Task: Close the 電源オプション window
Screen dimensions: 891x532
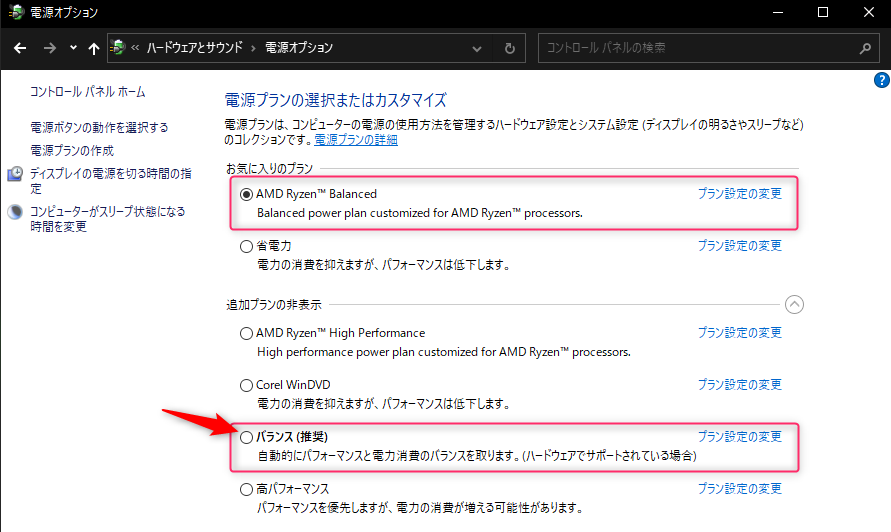Action: click(x=868, y=13)
